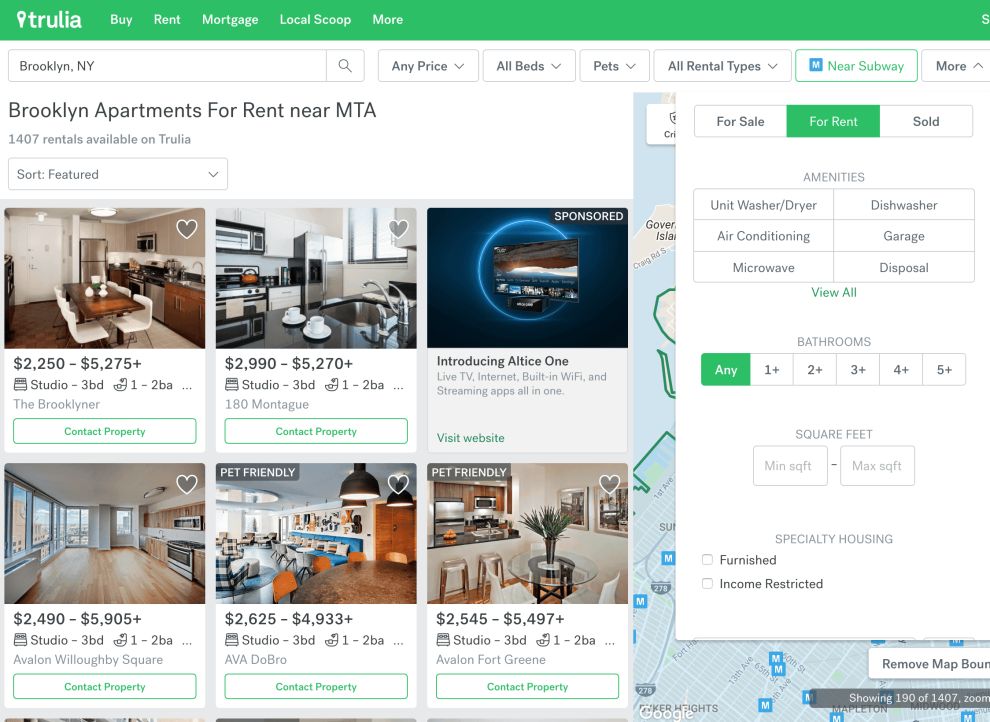
Task: Click the Max sqft input field
Action: (x=877, y=466)
